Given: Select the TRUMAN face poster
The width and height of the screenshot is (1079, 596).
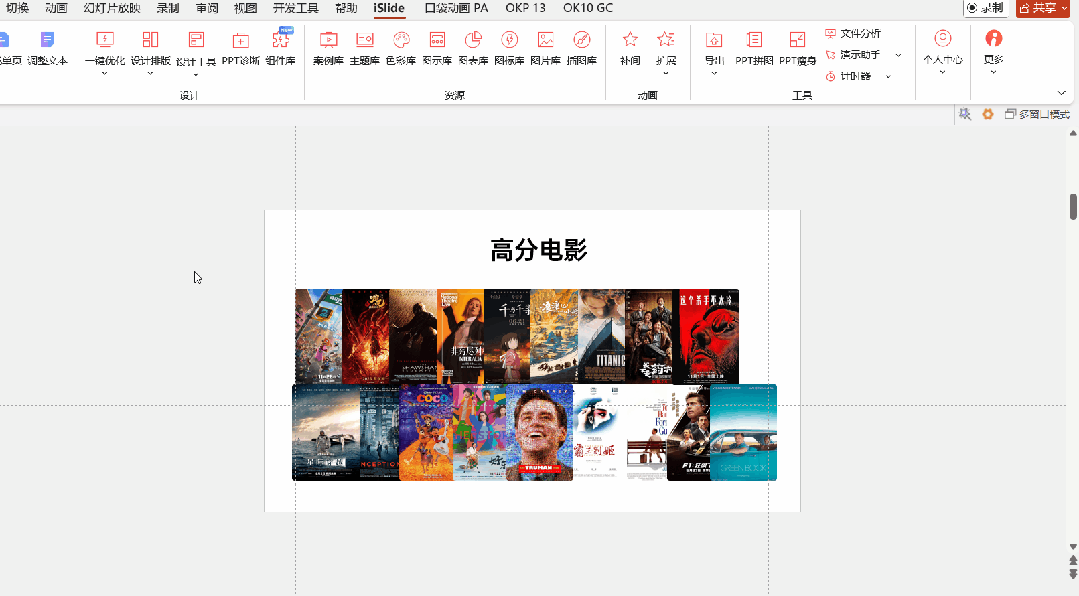Looking at the screenshot, I should coord(540,432).
